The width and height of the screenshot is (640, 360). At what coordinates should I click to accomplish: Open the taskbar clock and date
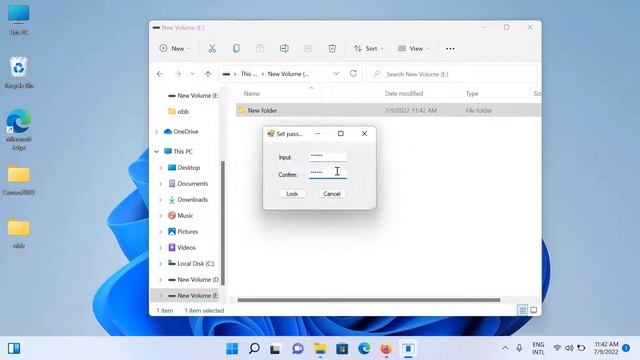tap(606, 348)
